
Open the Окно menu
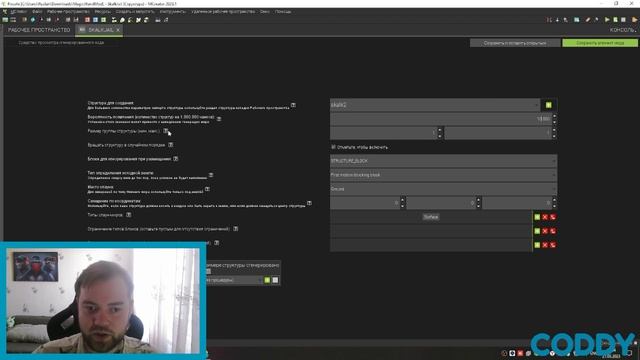[x=264, y=11]
